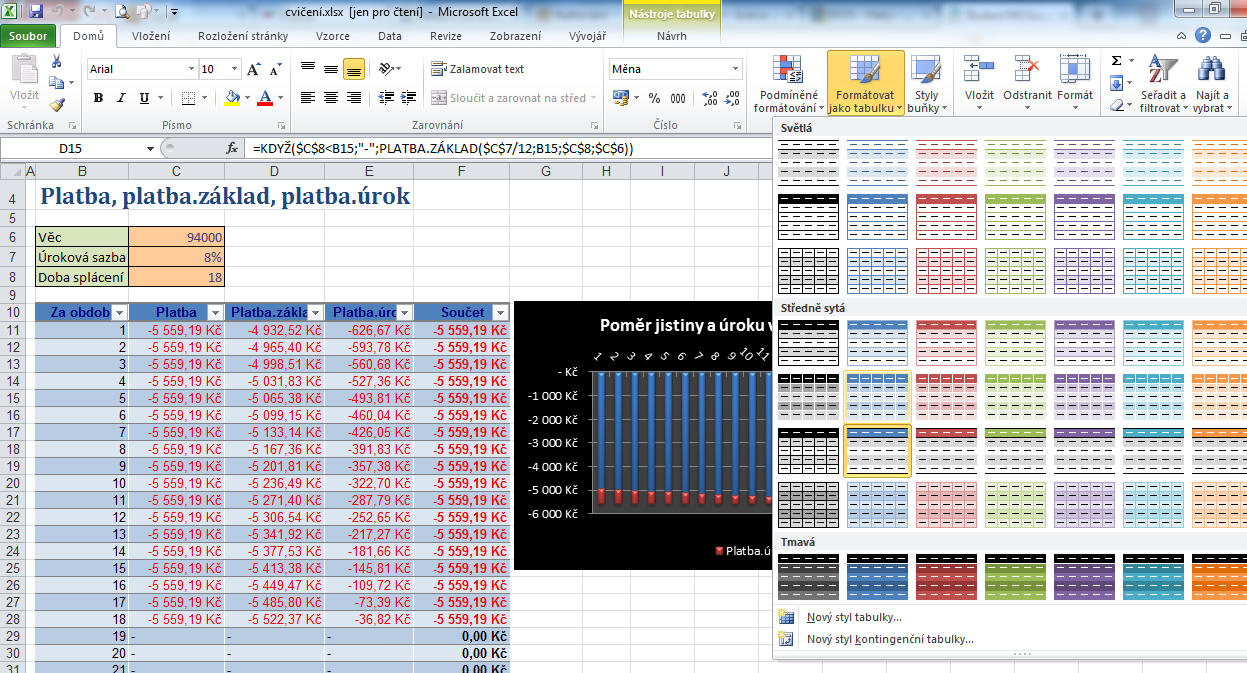The height and width of the screenshot is (673, 1247).
Task: Switch to the Vzorce tab
Action: tap(333, 36)
